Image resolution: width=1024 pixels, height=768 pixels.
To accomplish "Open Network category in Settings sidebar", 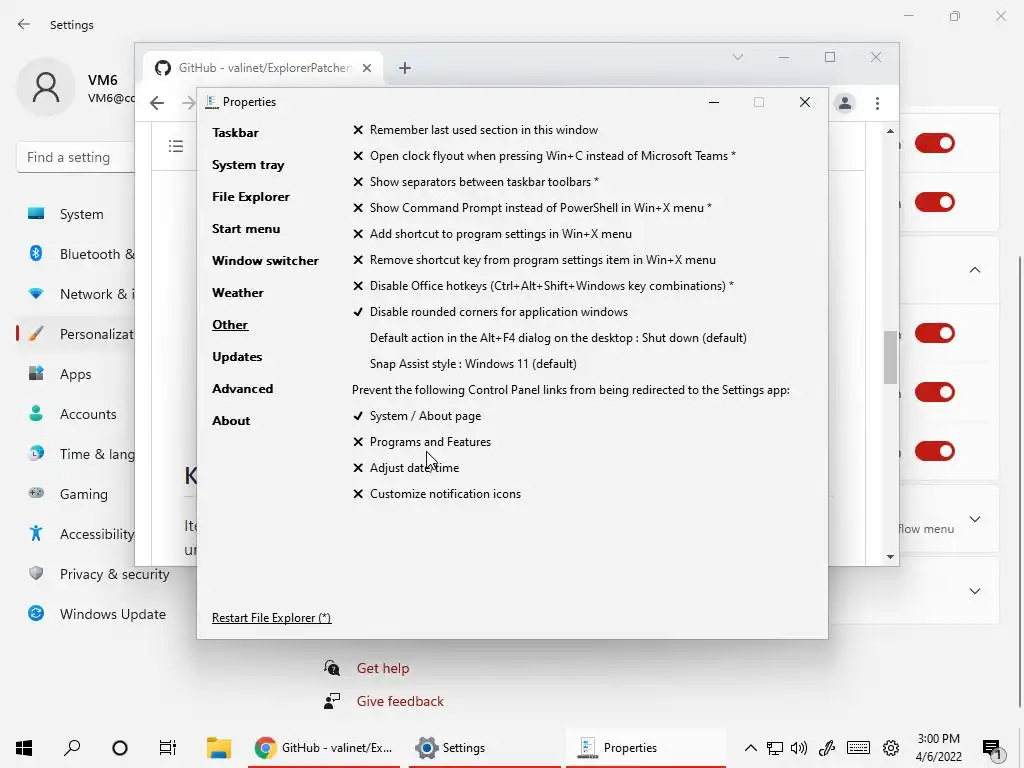I will point(81,294).
